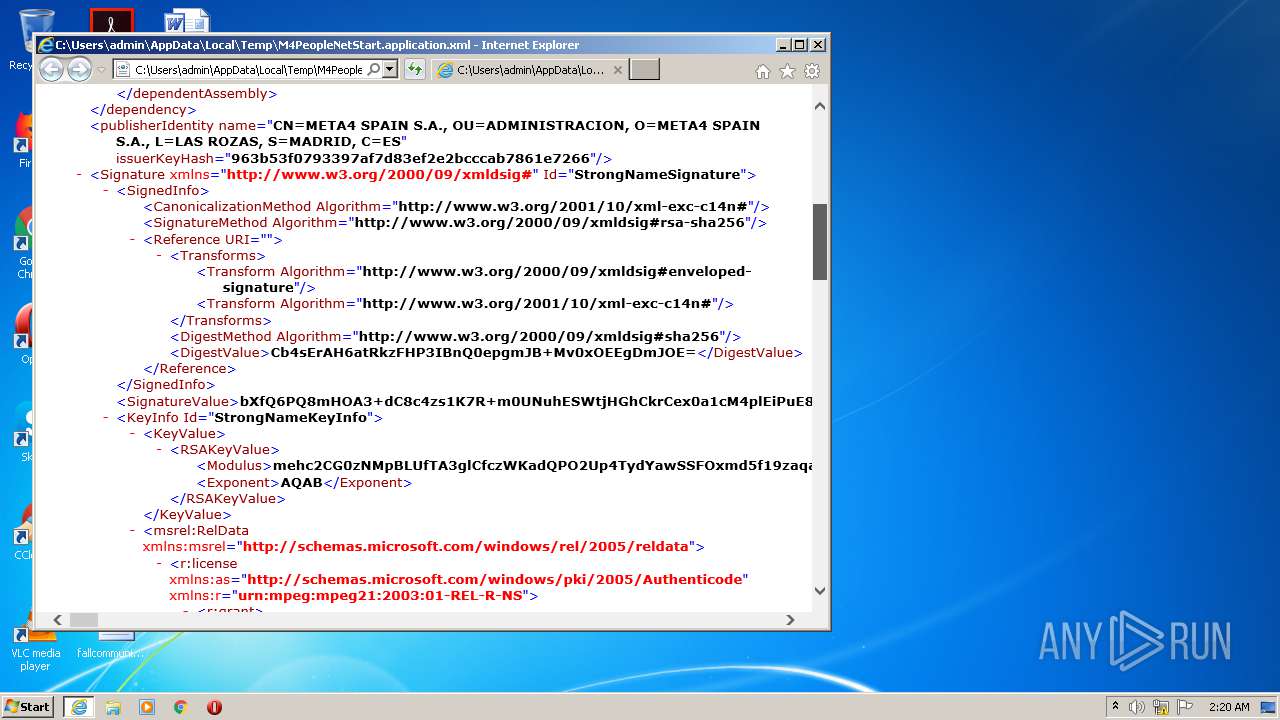Click the xml-exc-c14n# CanonicalizationMethod value
1280x720 pixels.
click(x=573, y=207)
